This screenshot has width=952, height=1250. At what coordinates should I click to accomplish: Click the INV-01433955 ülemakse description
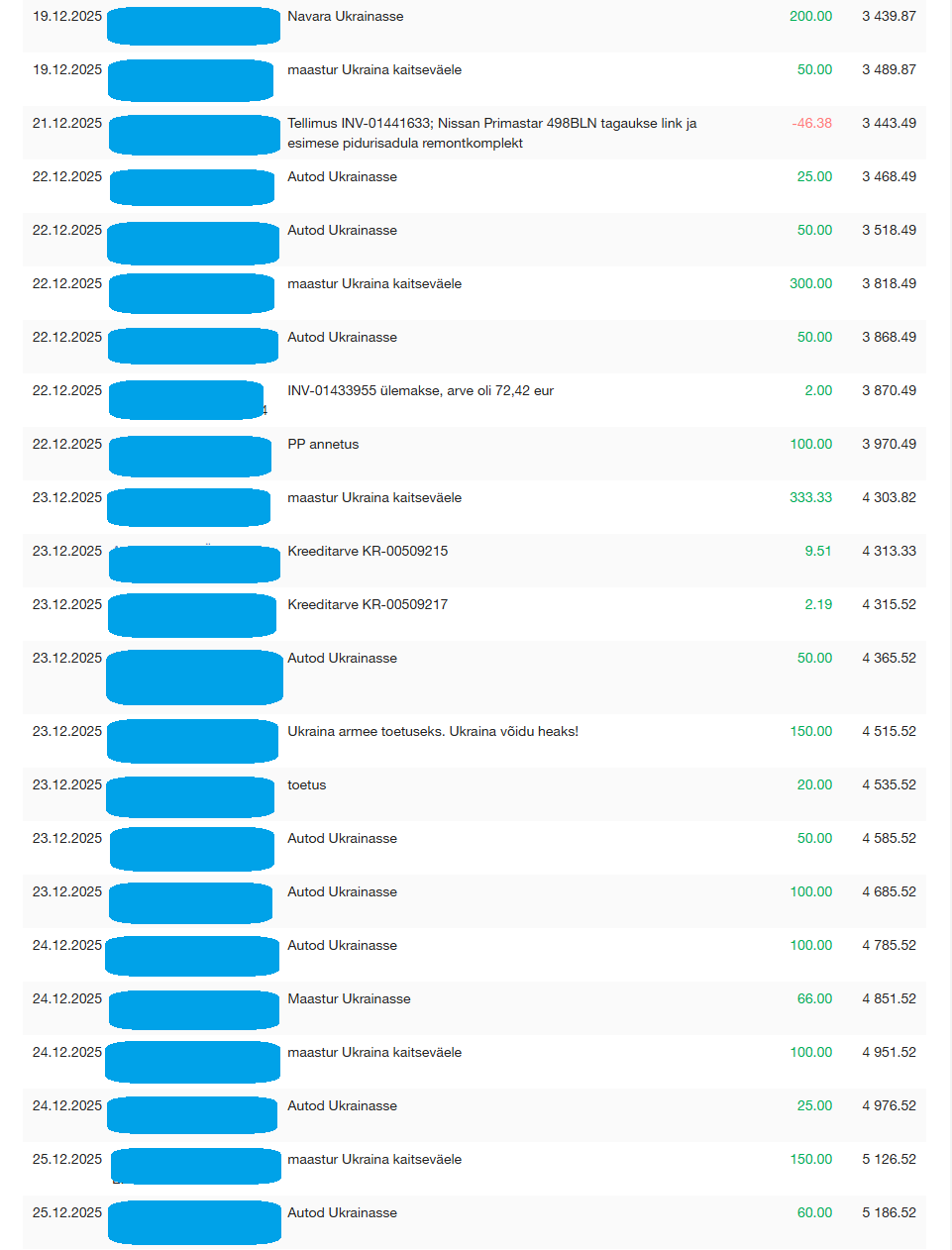point(420,391)
